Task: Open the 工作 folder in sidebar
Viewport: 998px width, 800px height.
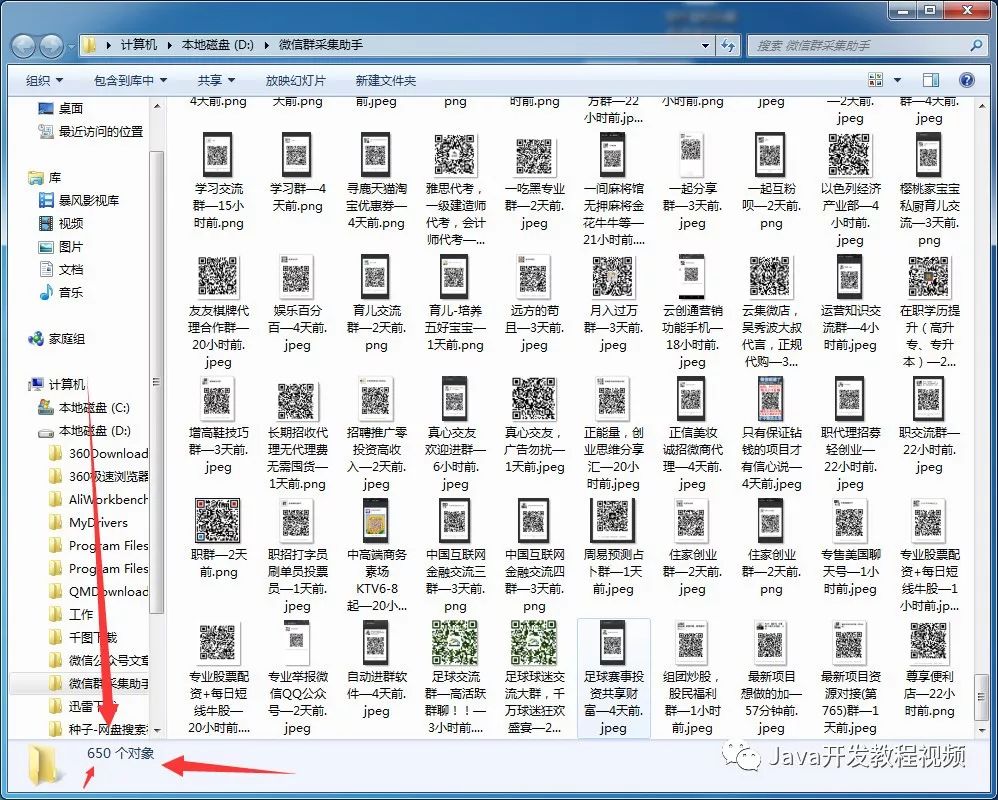Action: (x=71, y=614)
